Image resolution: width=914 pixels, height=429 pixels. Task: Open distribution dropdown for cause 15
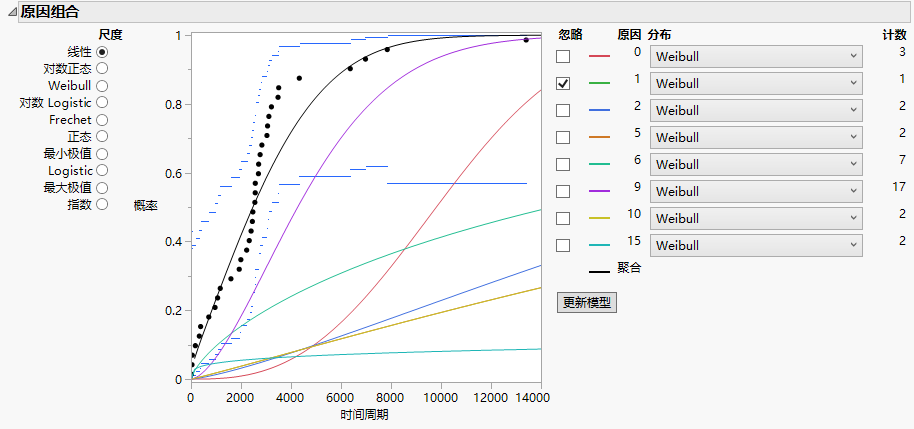click(756, 245)
